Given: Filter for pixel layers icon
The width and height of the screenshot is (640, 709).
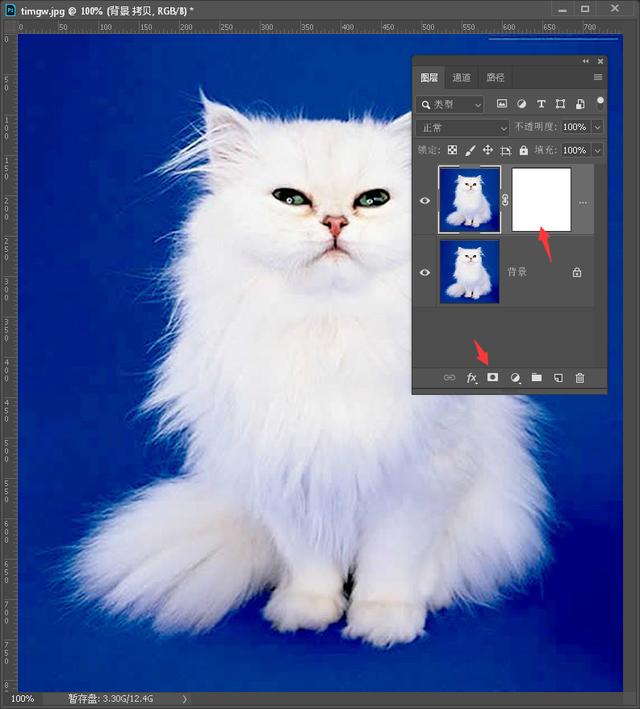Looking at the screenshot, I should (502, 104).
